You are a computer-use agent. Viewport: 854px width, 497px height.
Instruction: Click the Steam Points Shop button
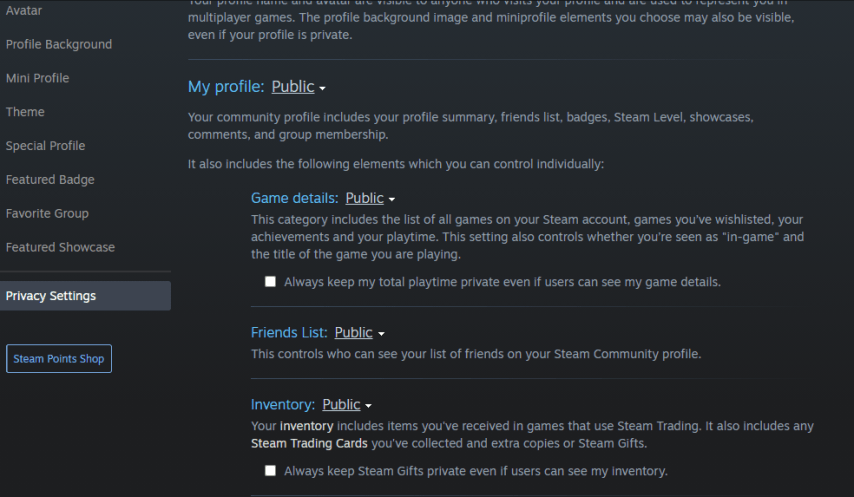(x=59, y=359)
